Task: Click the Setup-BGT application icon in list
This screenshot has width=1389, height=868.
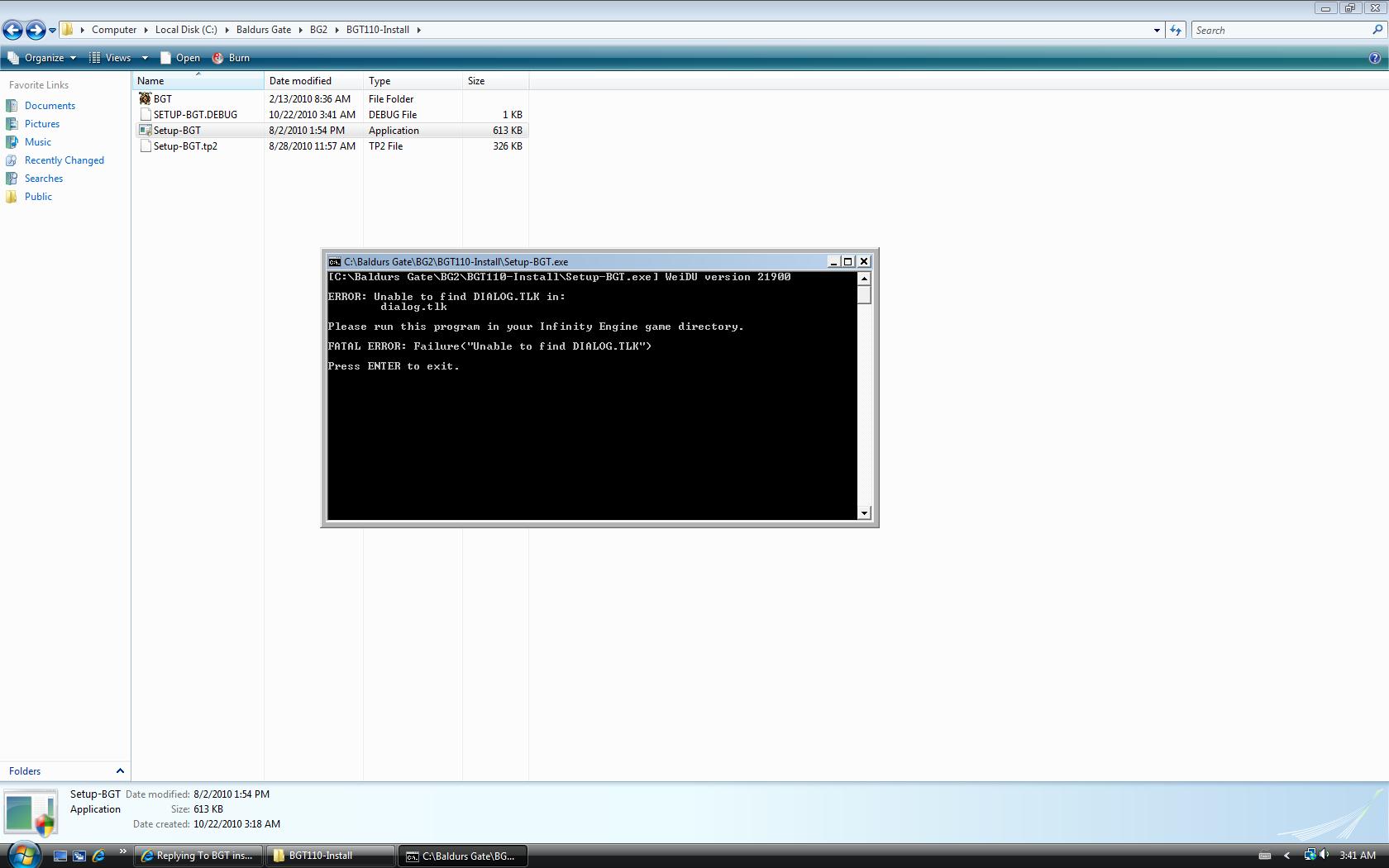Action: pyautogui.click(x=145, y=131)
